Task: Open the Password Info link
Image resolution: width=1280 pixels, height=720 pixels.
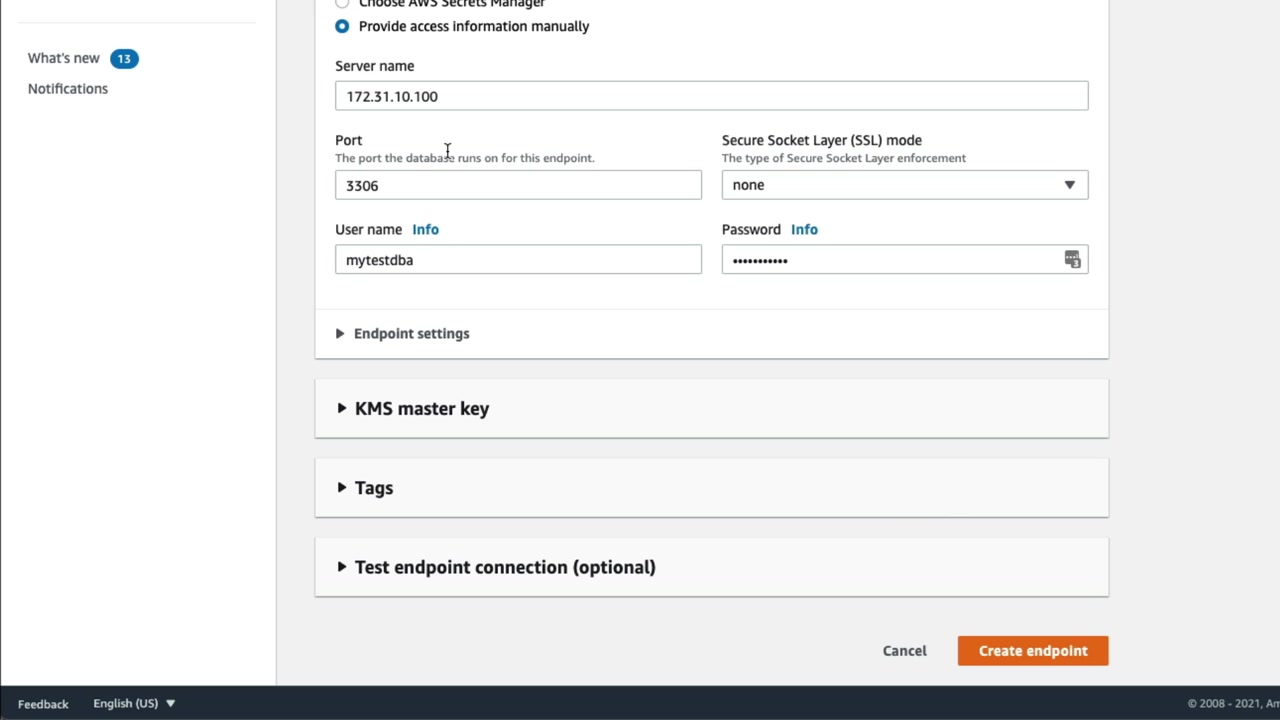Action: [804, 230]
